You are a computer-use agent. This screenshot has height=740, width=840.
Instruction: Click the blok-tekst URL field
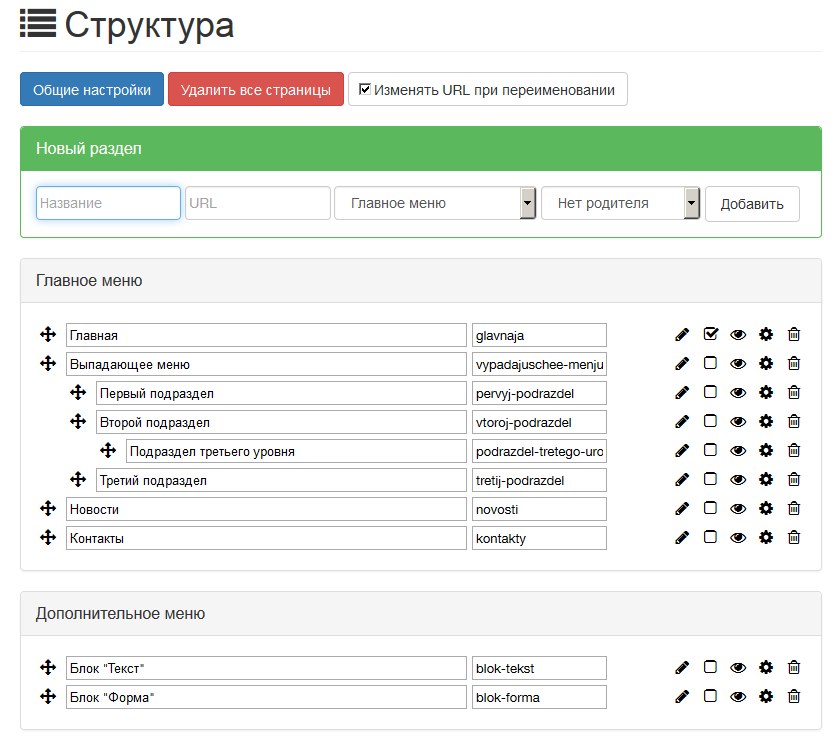pyautogui.click(x=539, y=668)
